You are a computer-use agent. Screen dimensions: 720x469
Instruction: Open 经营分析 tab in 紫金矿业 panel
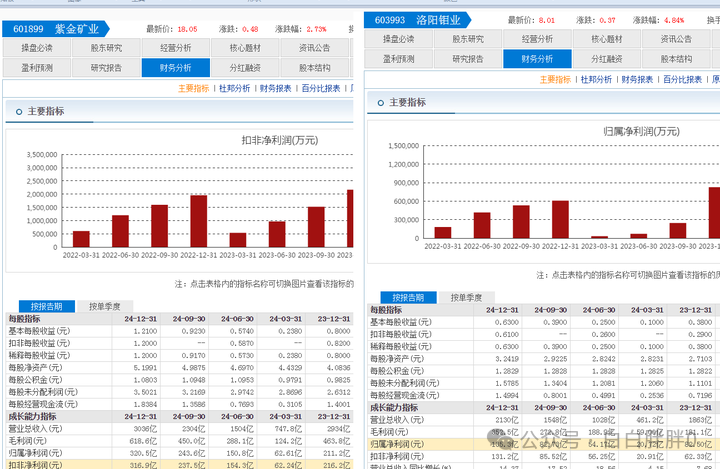pyautogui.click(x=175, y=48)
